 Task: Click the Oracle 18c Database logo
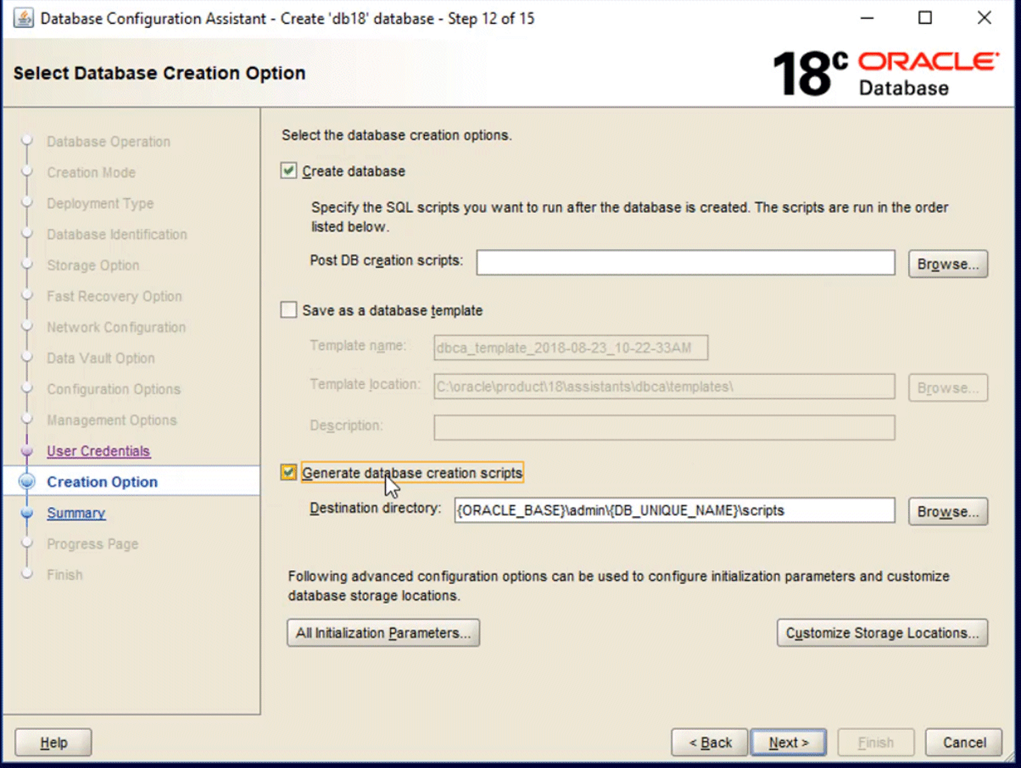(885, 73)
